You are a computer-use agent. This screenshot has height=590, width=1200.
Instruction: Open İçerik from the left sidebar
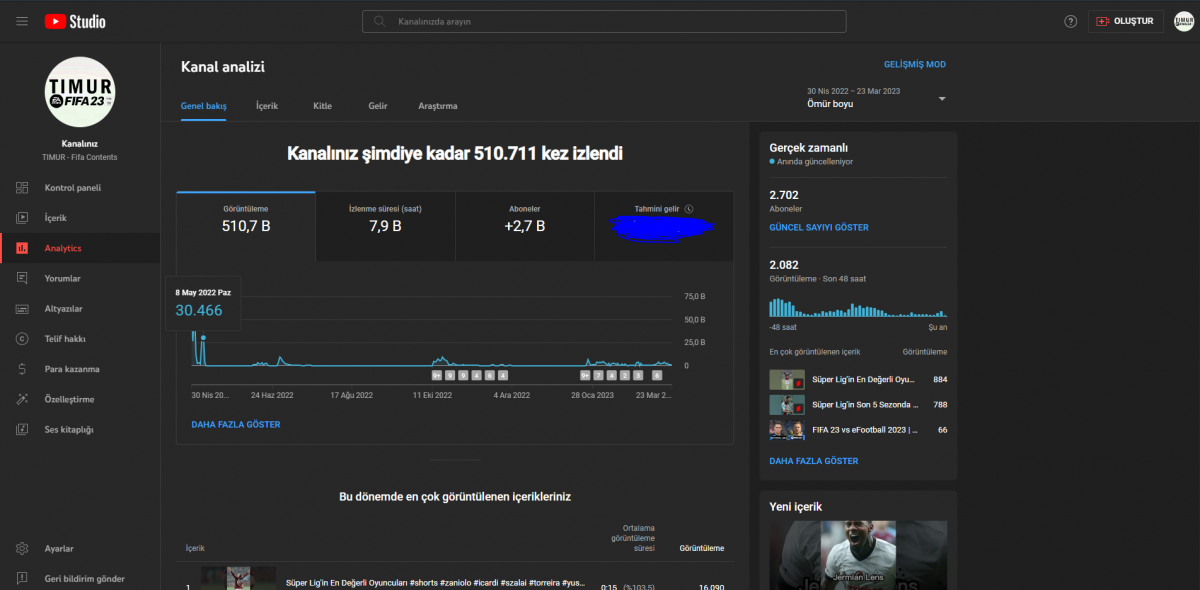[x=80, y=218]
